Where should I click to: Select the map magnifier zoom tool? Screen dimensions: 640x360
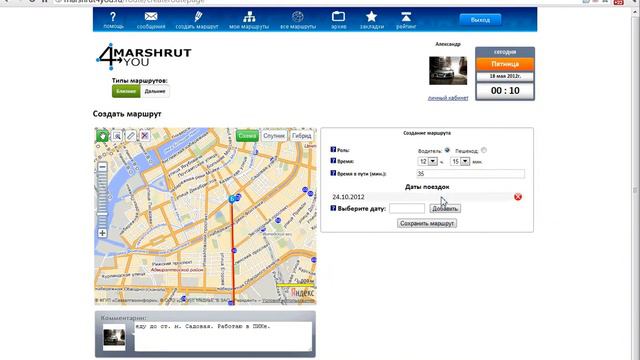pos(117,136)
